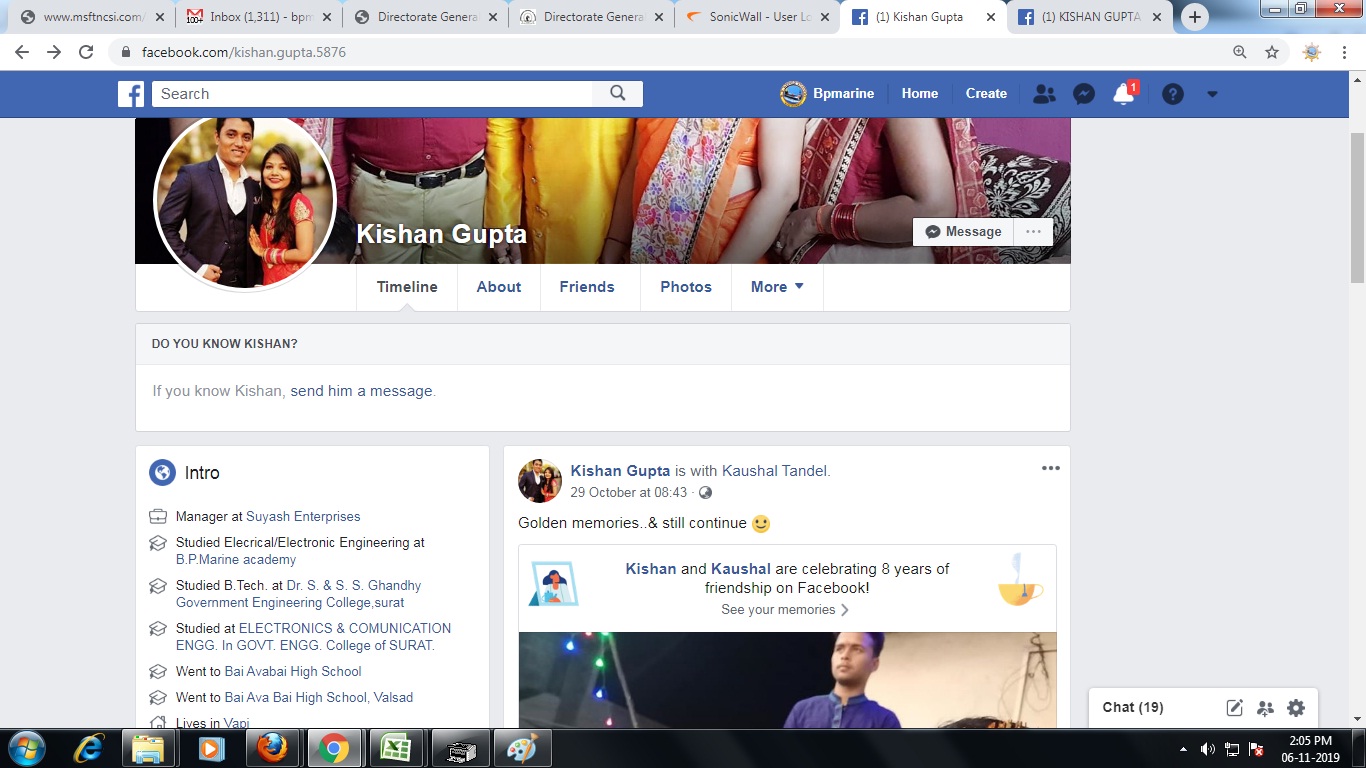This screenshot has width=1366, height=768.
Task: Switch to the About tab
Action: tap(498, 287)
